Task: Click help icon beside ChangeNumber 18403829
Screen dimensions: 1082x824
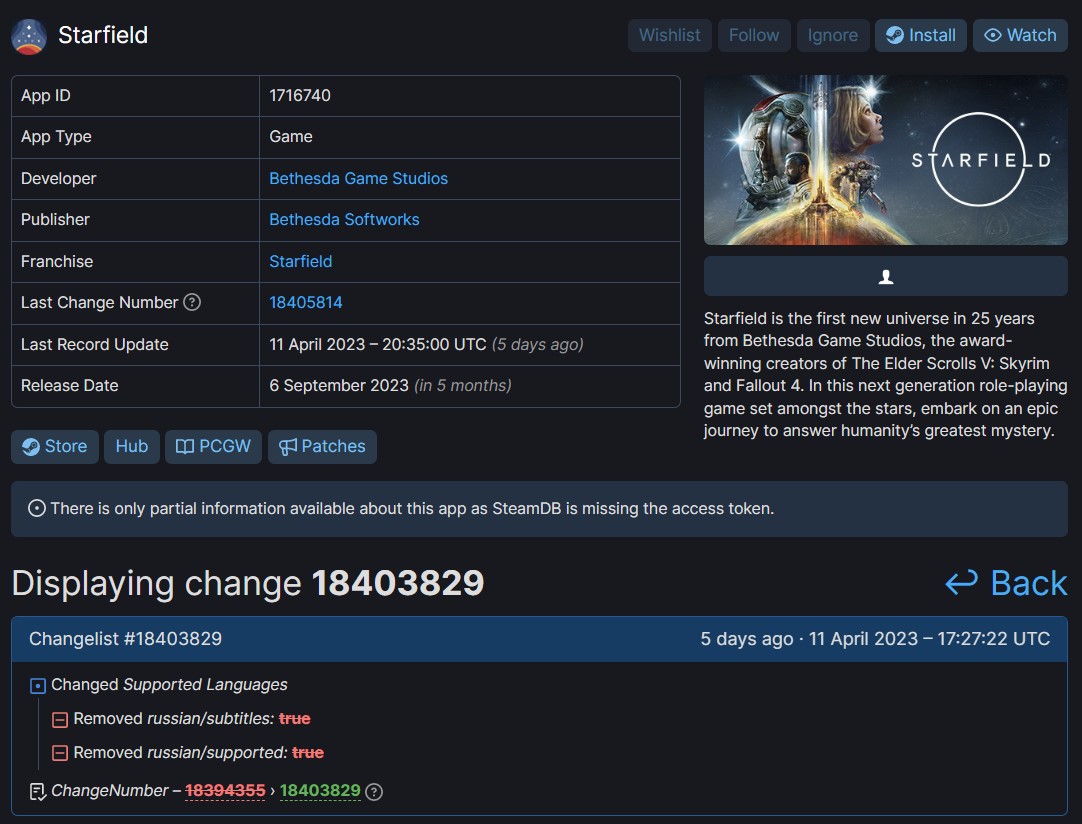Action: [374, 791]
